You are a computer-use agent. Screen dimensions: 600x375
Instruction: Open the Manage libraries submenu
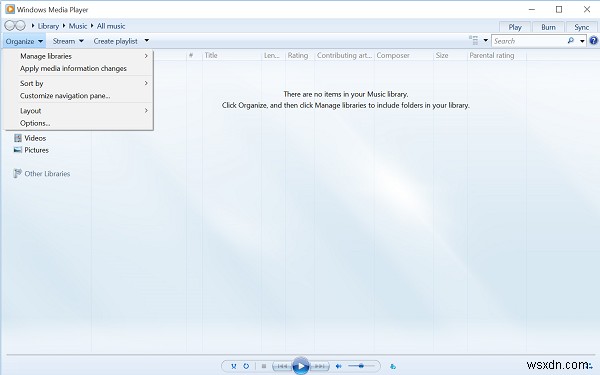click(79, 56)
